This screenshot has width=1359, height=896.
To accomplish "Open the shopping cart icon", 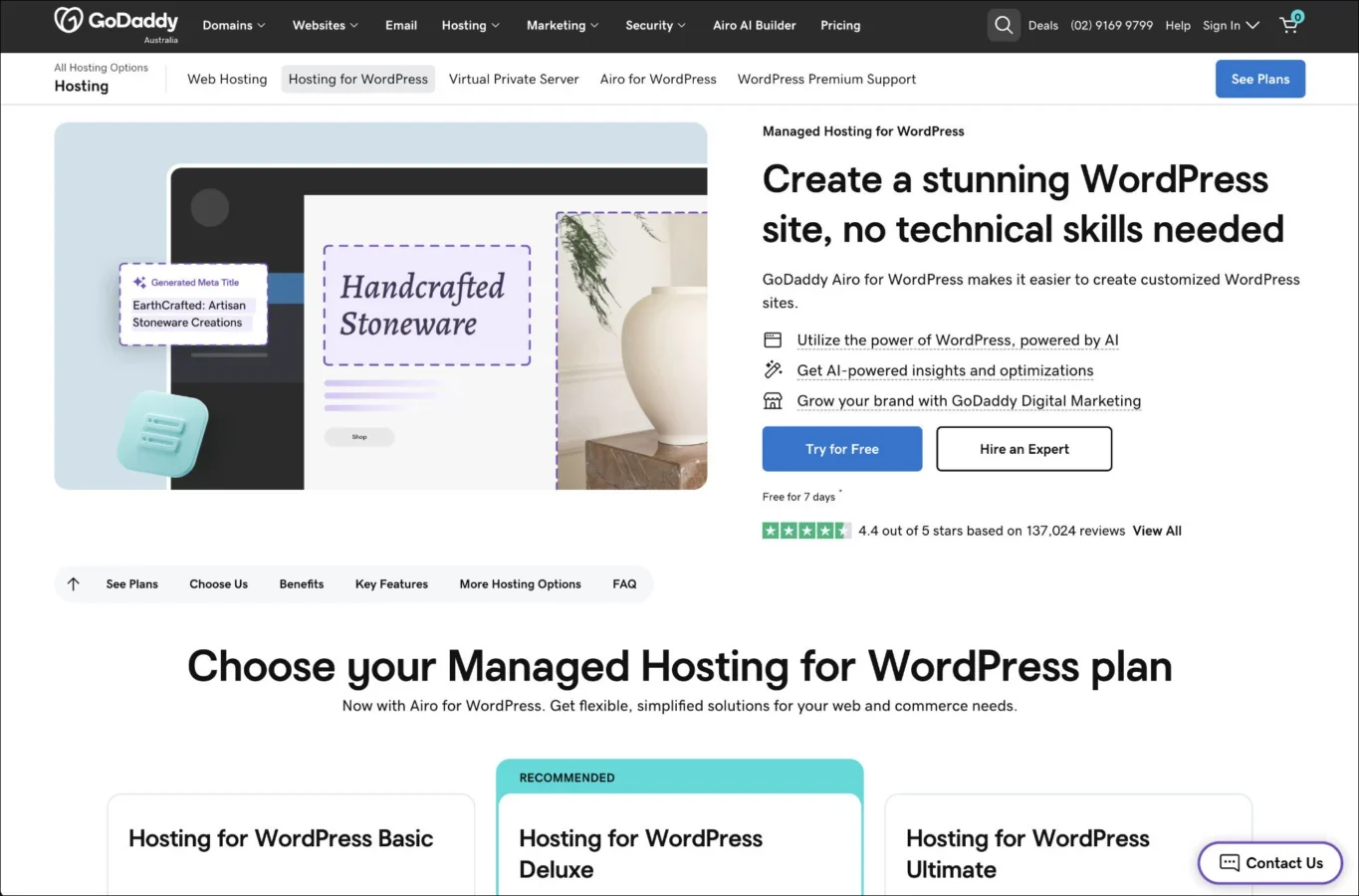I will coord(1290,24).
